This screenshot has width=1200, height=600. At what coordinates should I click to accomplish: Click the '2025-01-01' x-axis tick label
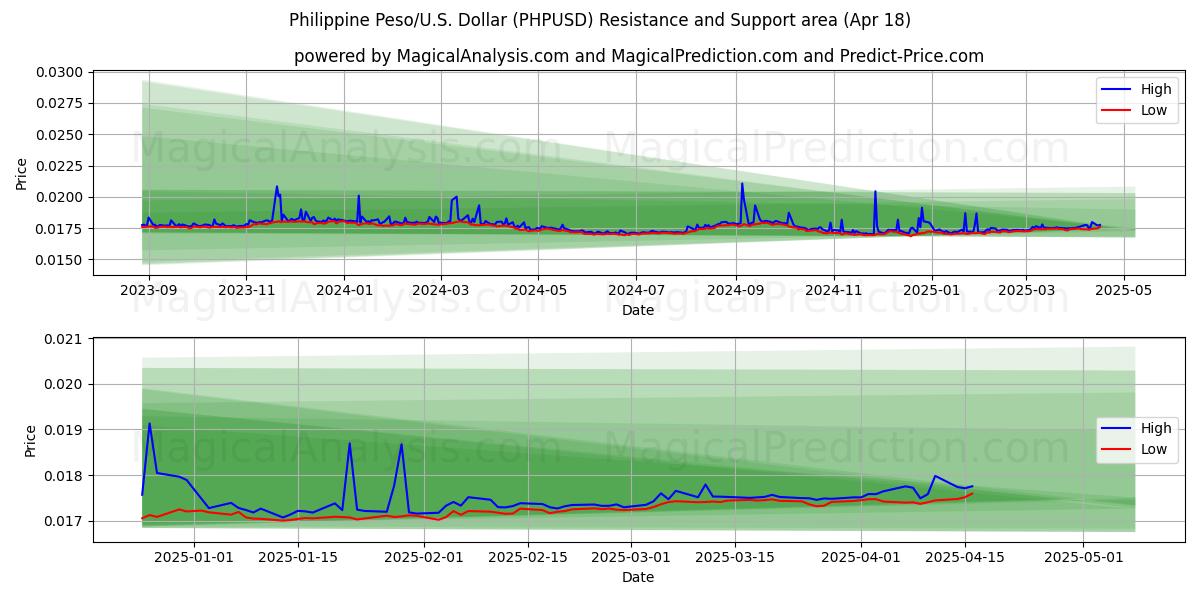click(193, 557)
